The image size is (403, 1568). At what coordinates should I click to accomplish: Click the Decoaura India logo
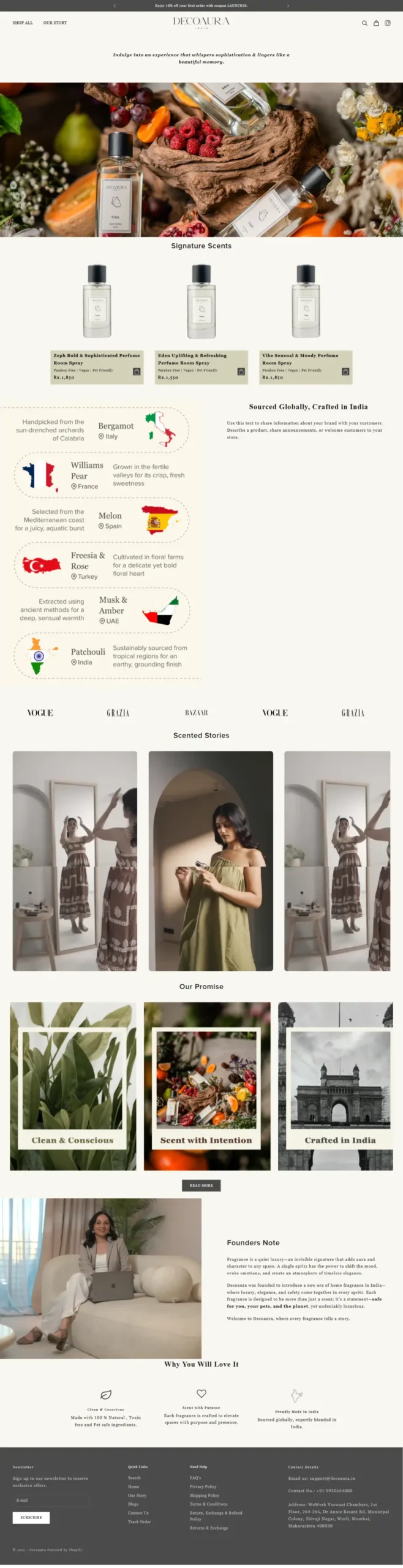pos(201,23)
